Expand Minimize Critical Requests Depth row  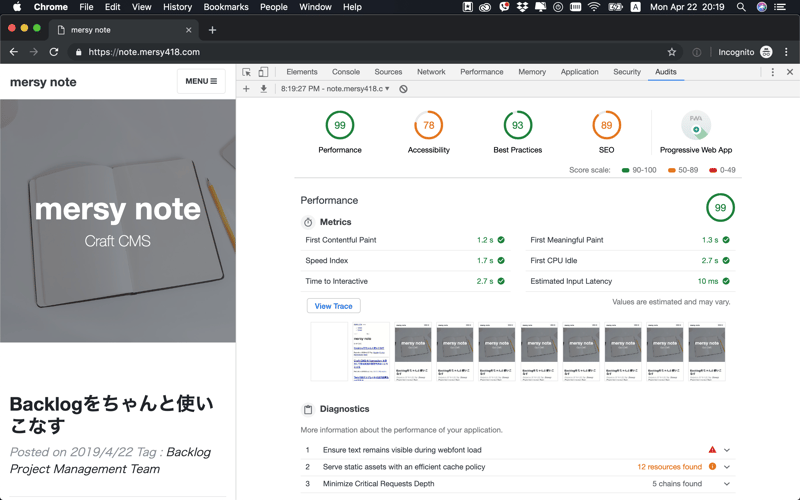click(x=727, y=484)
